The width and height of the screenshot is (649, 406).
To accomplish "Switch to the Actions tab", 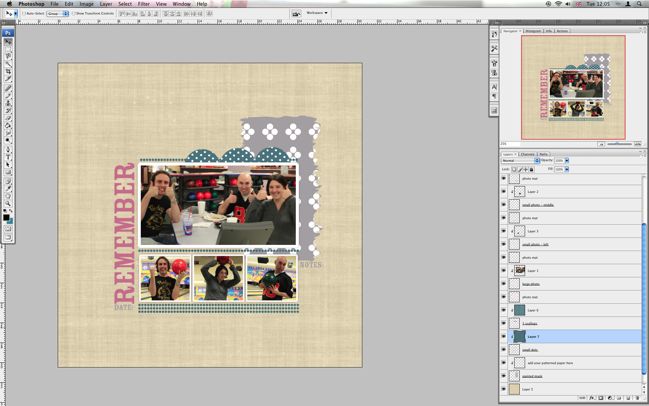I will point(562,31).
